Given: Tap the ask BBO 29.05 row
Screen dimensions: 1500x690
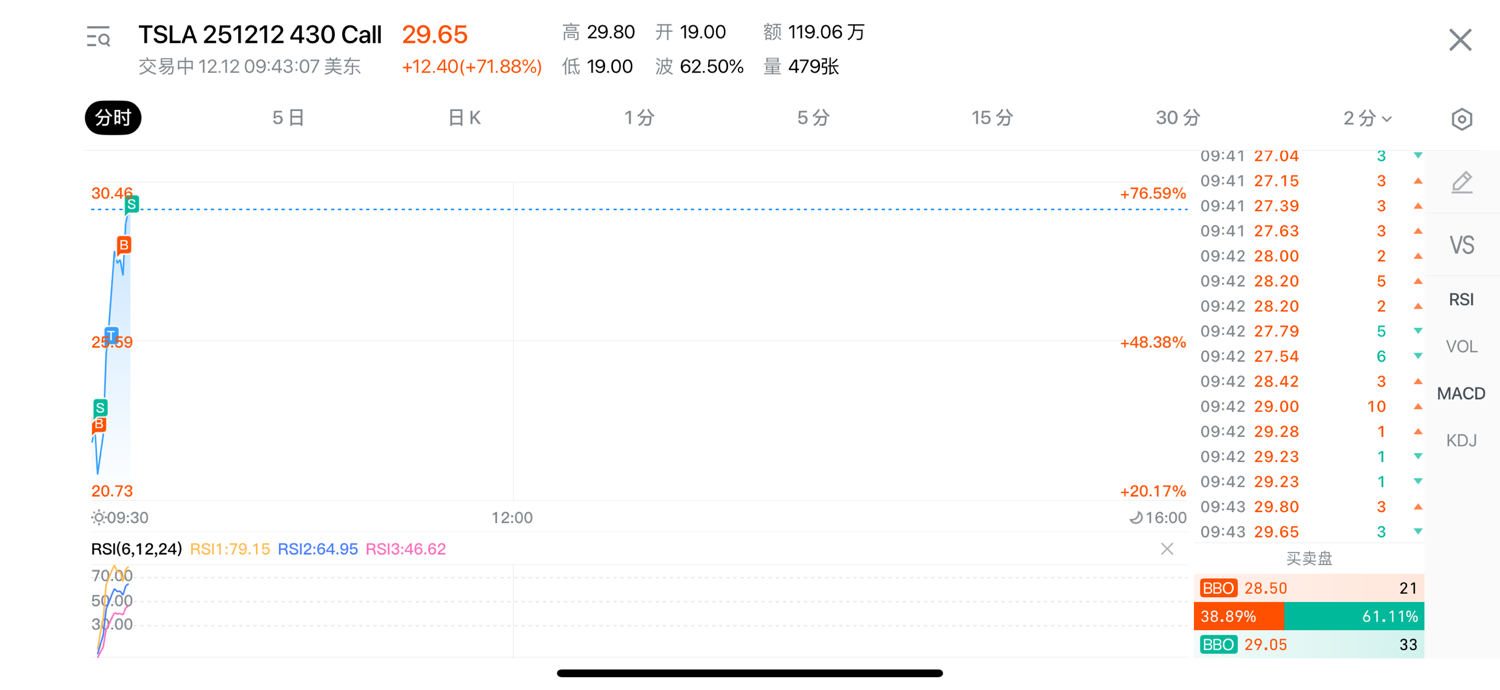Looking at the screenshot, I should click(x=1309, y=645).
